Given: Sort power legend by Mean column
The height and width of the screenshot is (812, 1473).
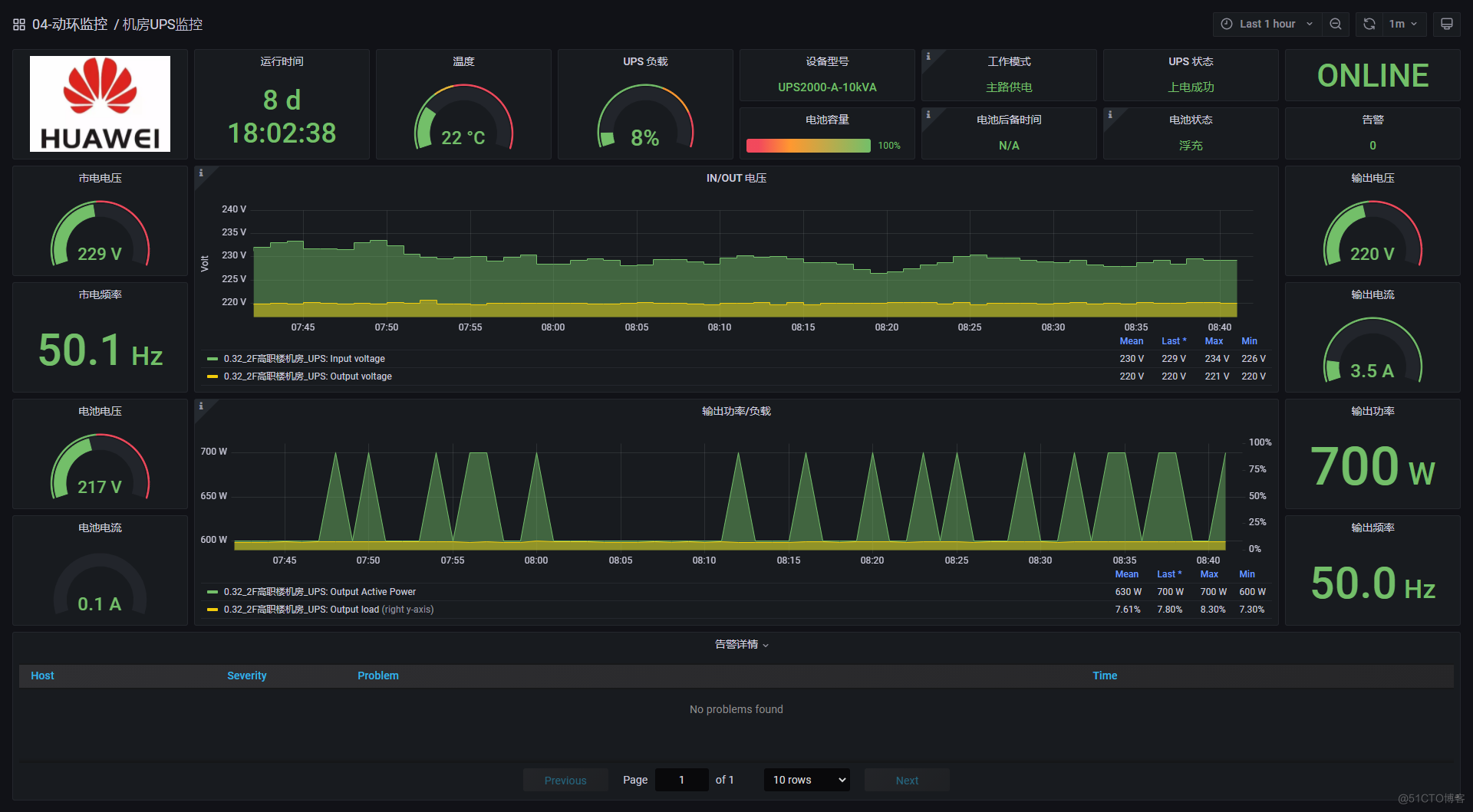Looking at the screenshot, I should [x=1126, y=574].
